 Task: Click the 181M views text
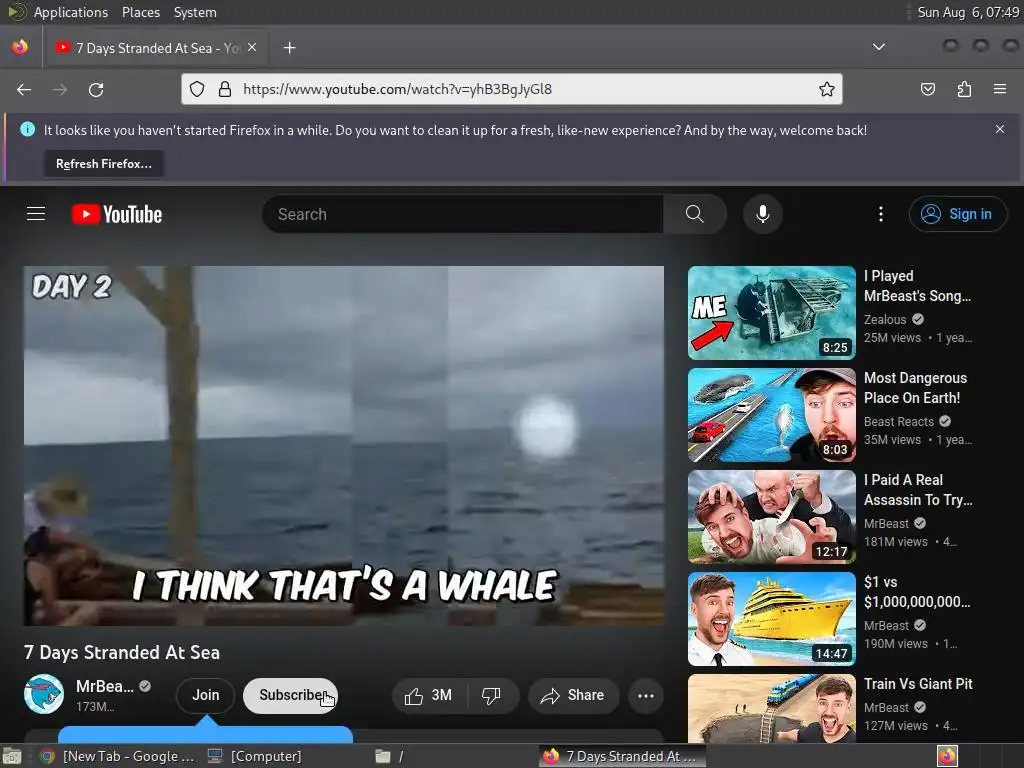[895, 542]
